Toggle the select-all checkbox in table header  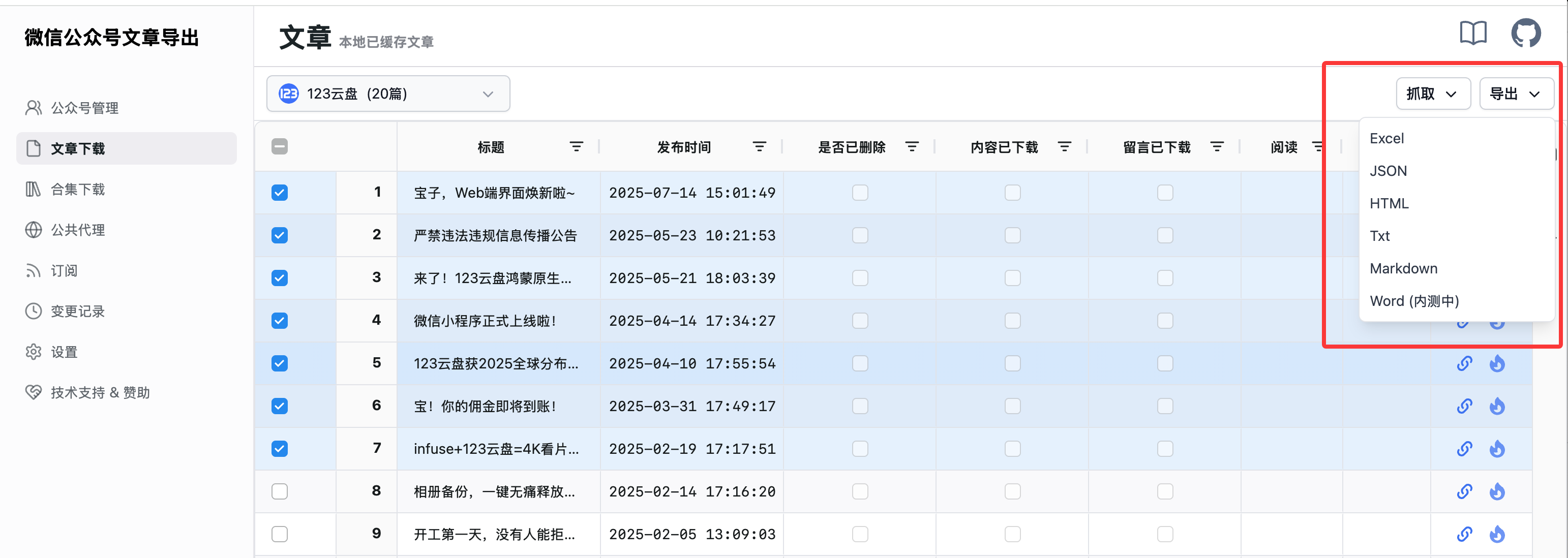280,146
